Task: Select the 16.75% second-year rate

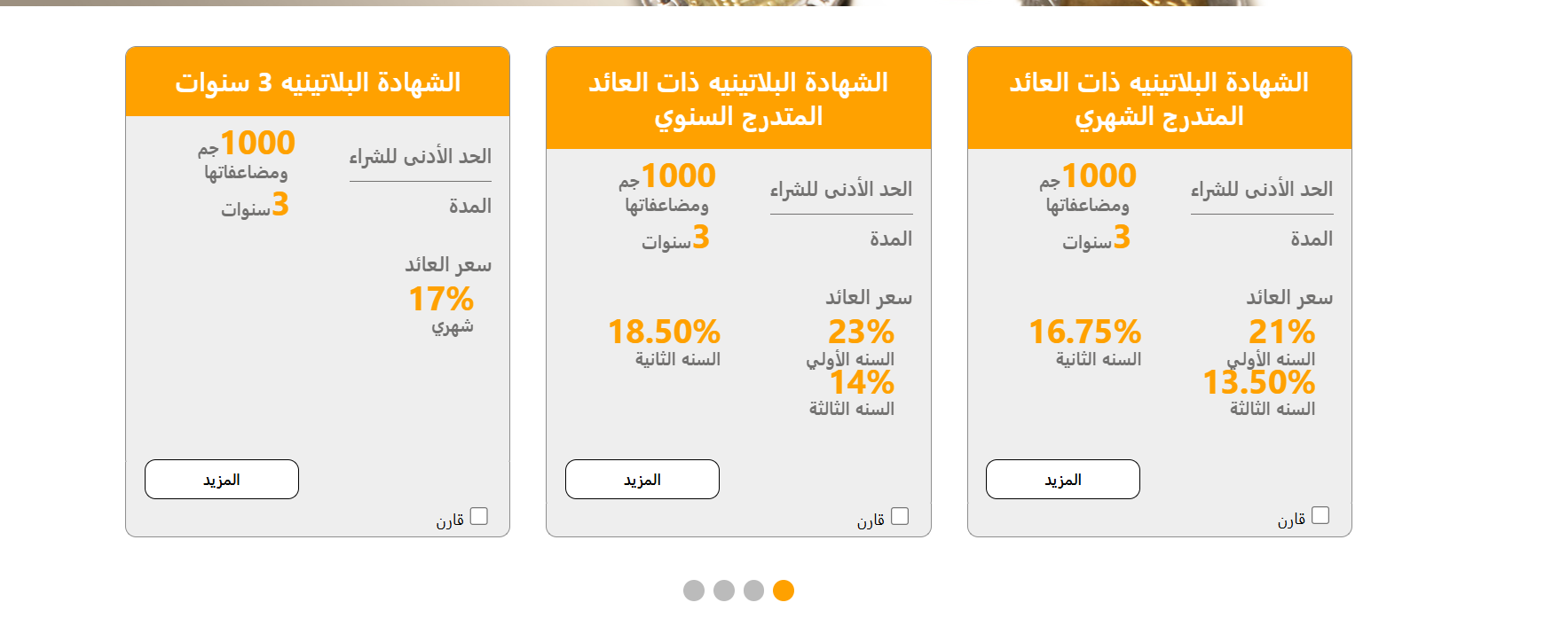Action: click(x=1084, y=333)
